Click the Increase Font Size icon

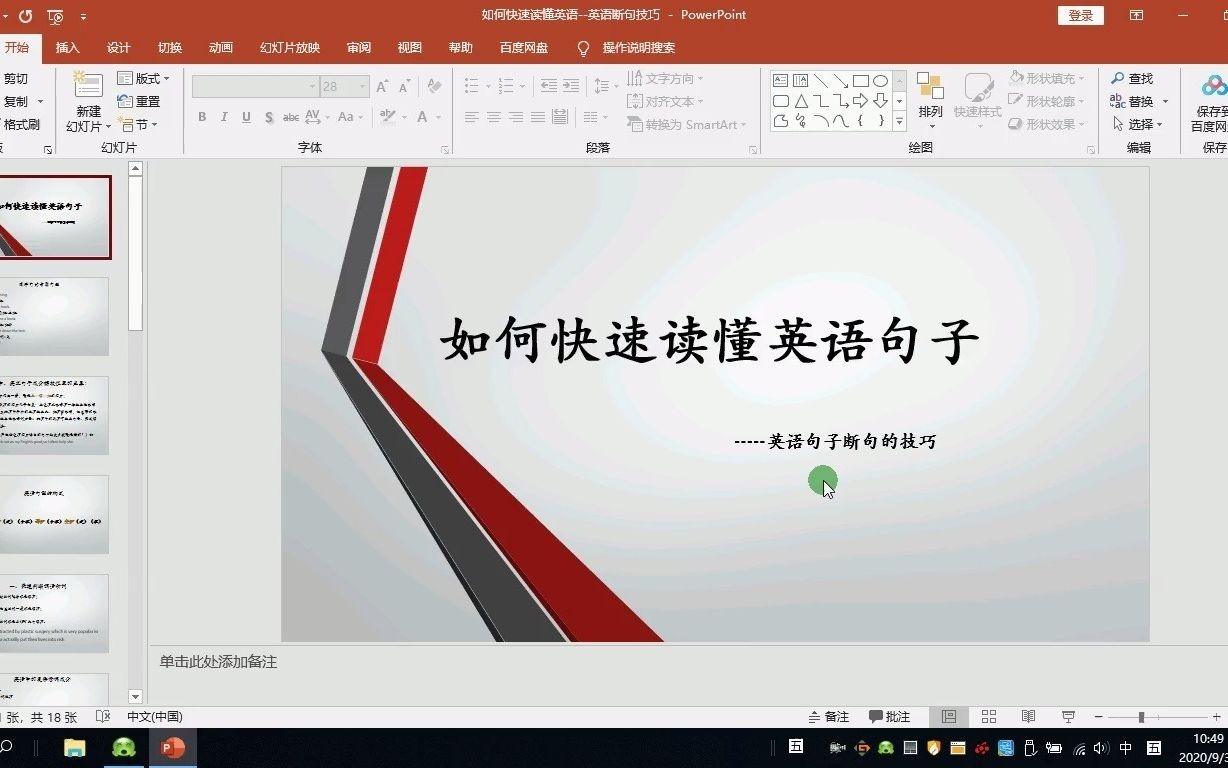click(x=380, y=87)
